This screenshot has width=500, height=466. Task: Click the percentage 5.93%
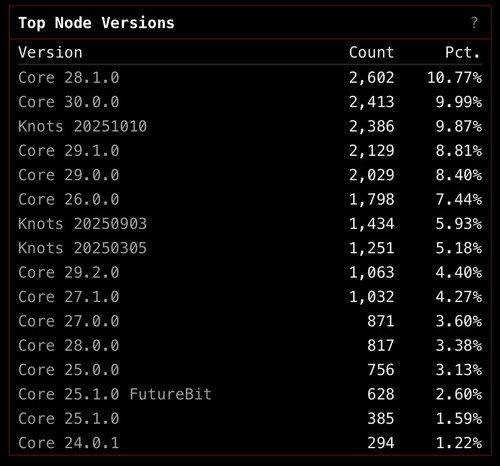click(459, 224)
